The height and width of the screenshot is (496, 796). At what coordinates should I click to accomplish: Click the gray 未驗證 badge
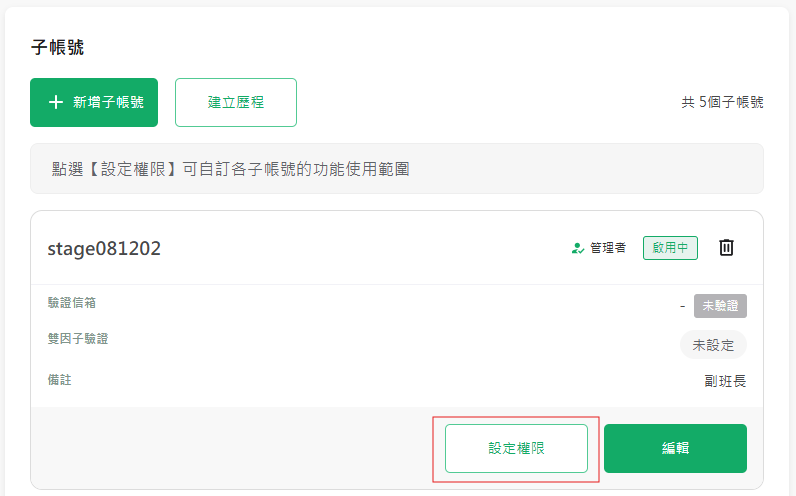pyautogui.click(x=720, y=306)
